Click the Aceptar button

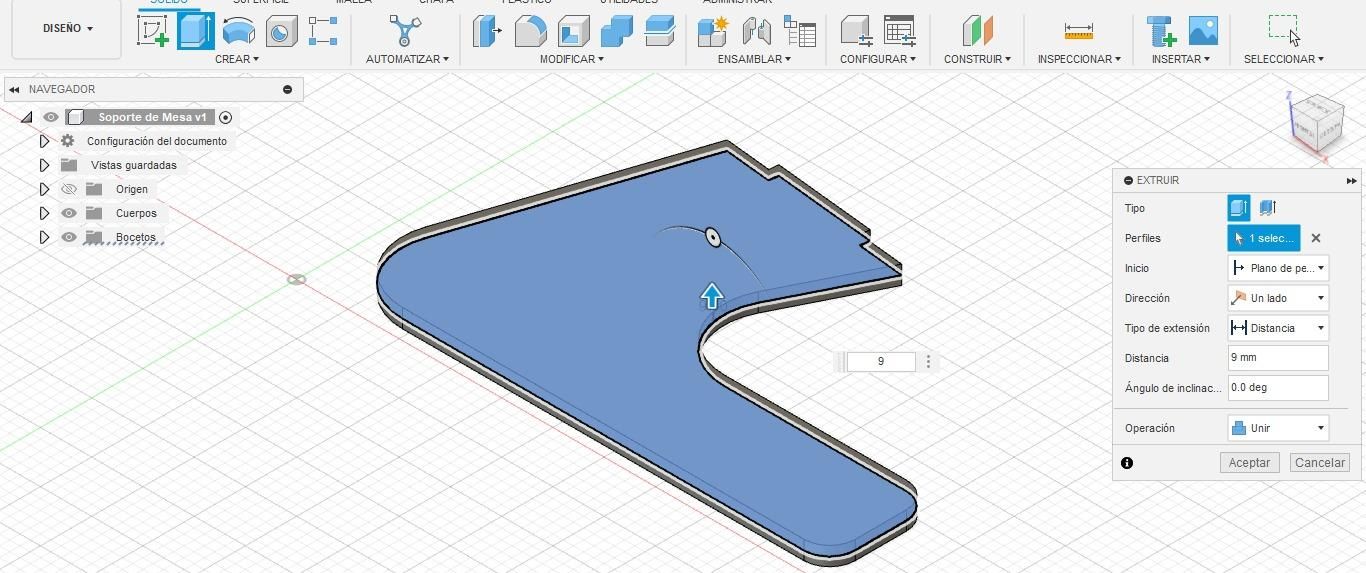click(1249, 462)
